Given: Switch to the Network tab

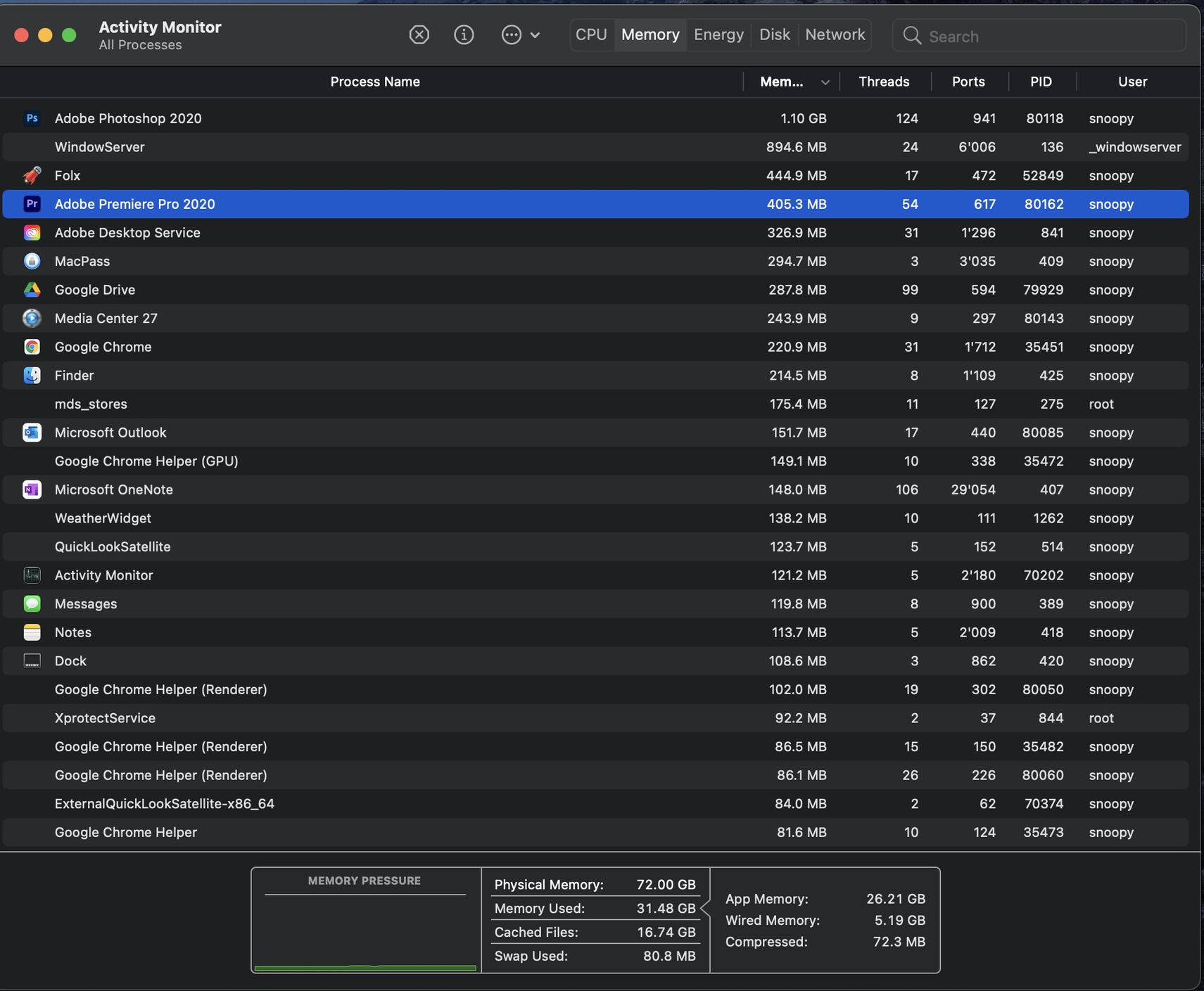Looking at the screenshot, I should [835, 34].
